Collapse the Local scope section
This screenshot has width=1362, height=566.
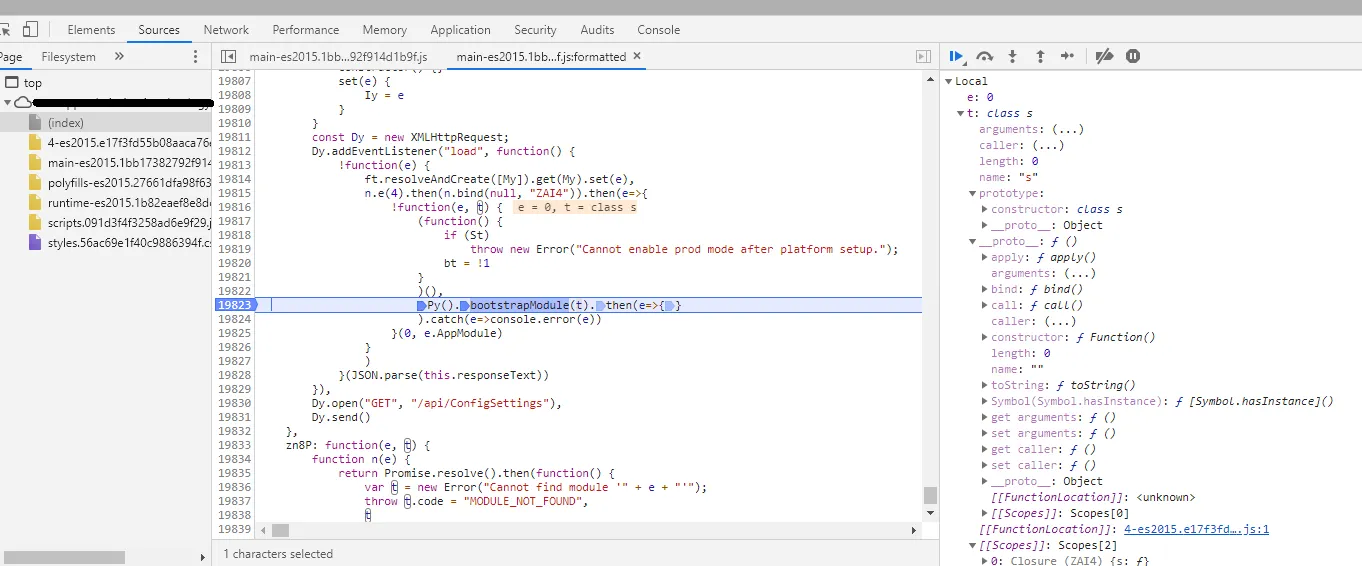[949, 81]
